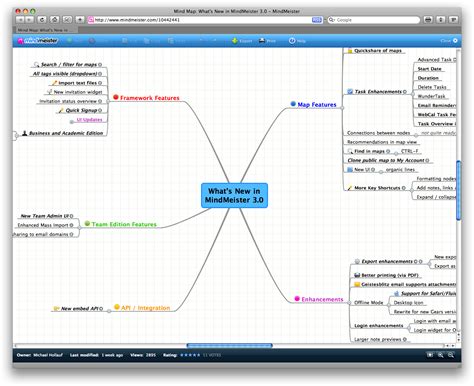Click the RSS badge in the address bar
This screenshot has width=474, height=386.
(x=317, y=20)
